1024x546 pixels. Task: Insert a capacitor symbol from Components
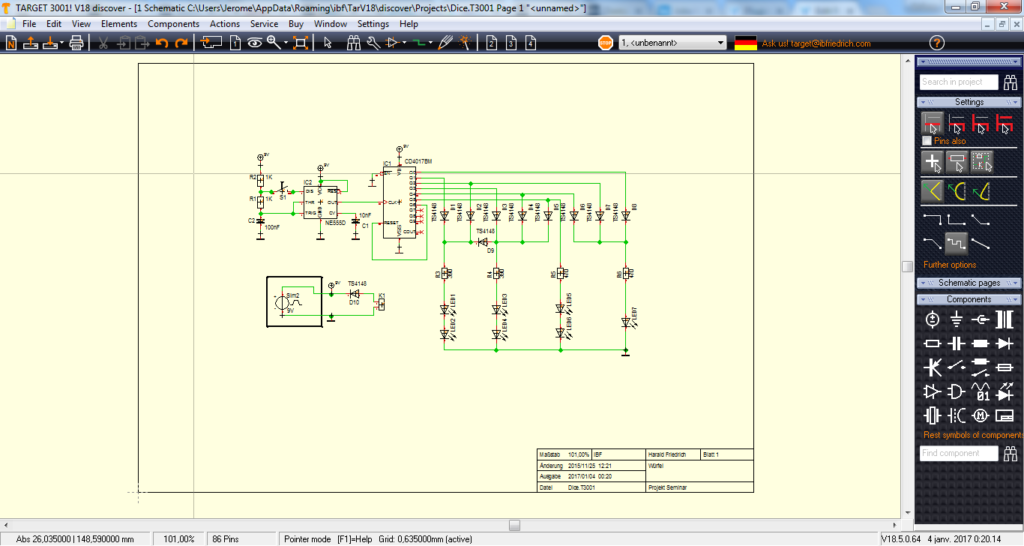pos(956,344)
